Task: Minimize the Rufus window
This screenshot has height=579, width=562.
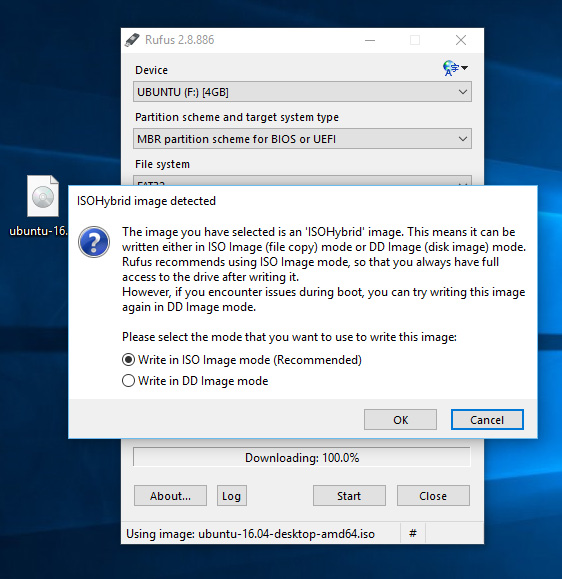Action: [370, 40]
